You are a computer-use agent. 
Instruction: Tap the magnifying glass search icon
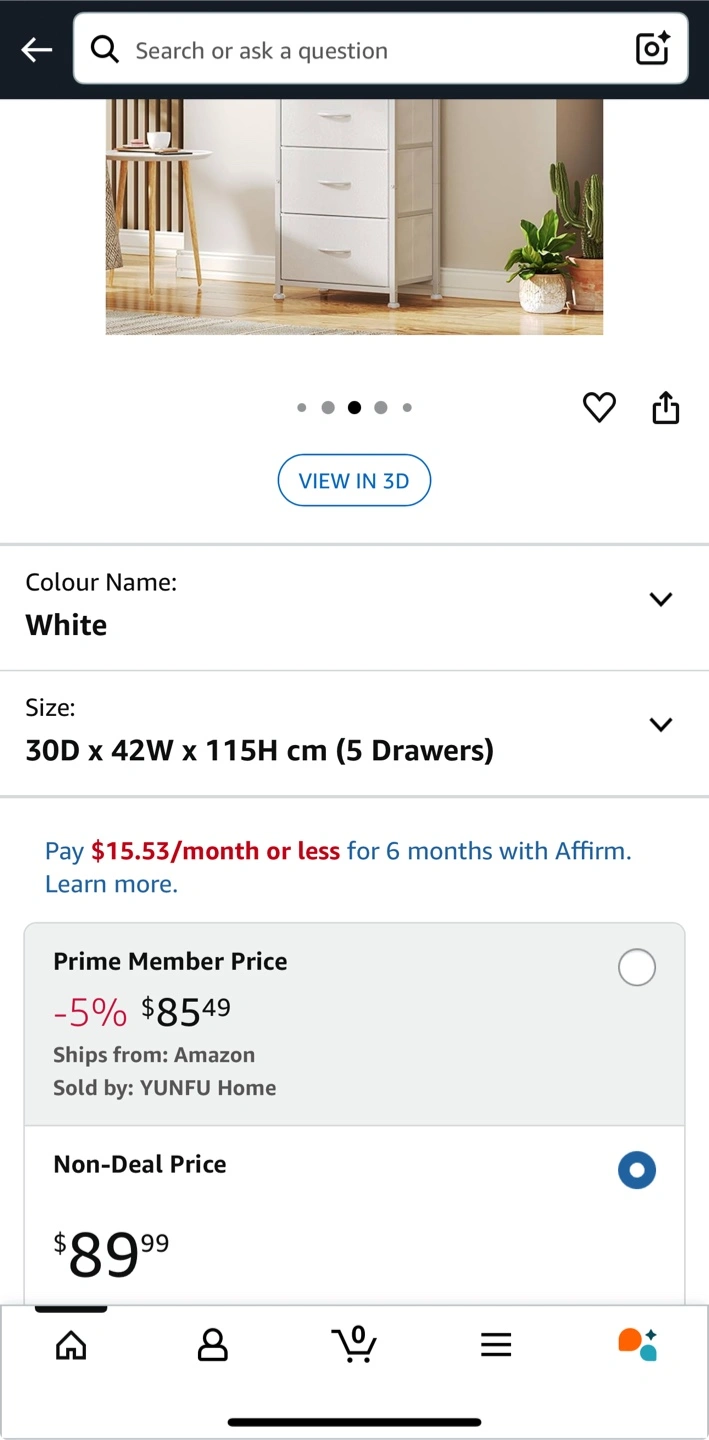pos(105,49)
